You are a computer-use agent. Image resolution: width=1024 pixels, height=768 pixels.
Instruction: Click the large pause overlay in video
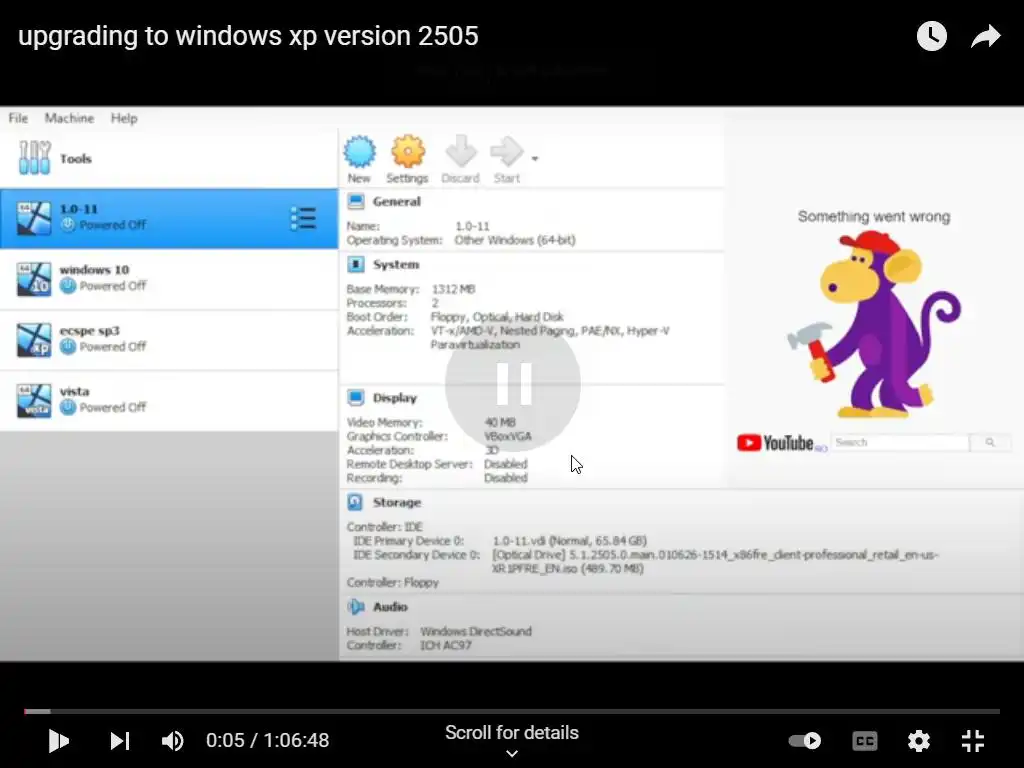point(513,384)
